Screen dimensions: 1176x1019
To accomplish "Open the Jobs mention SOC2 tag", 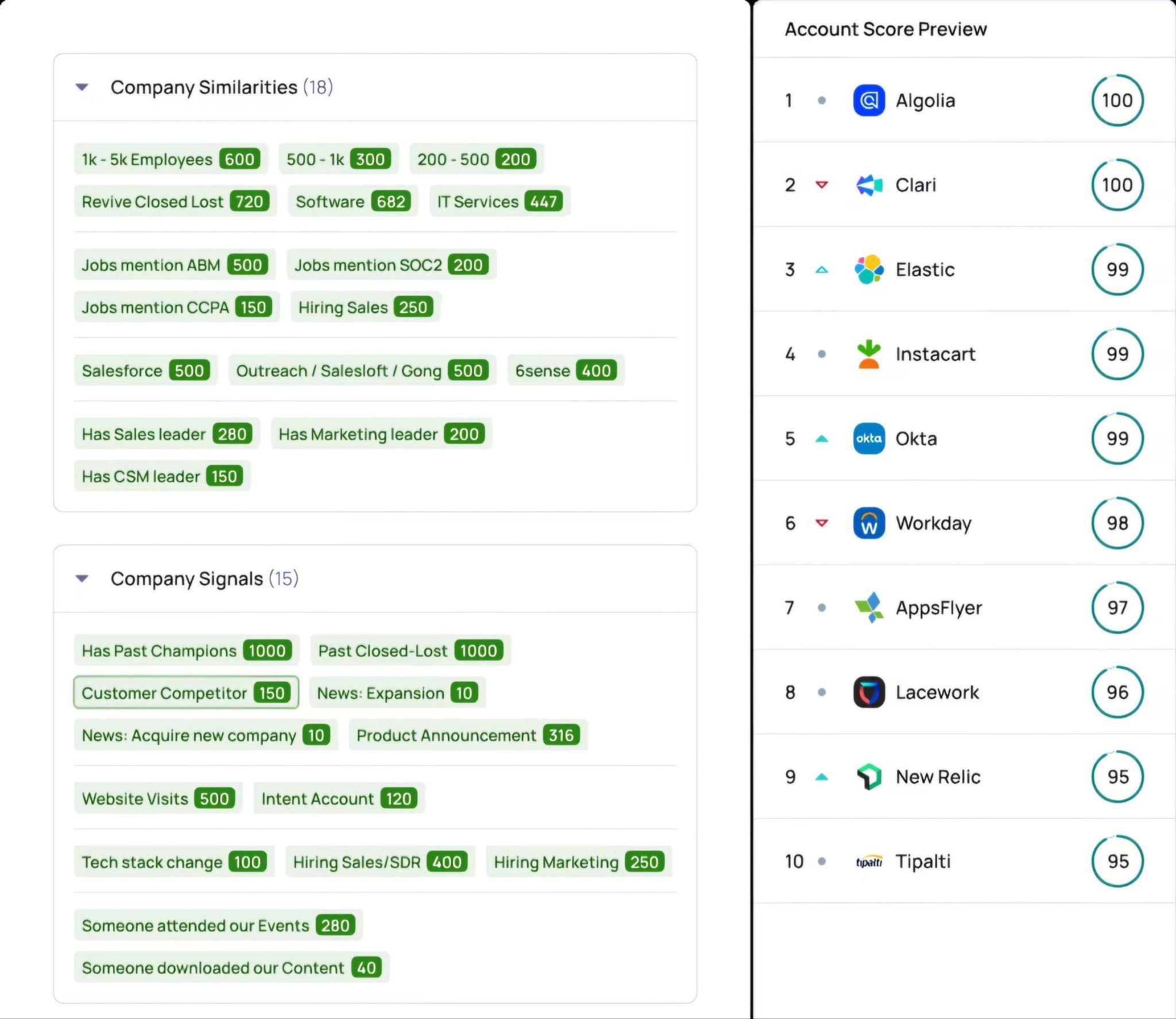I will pos(392,265).
